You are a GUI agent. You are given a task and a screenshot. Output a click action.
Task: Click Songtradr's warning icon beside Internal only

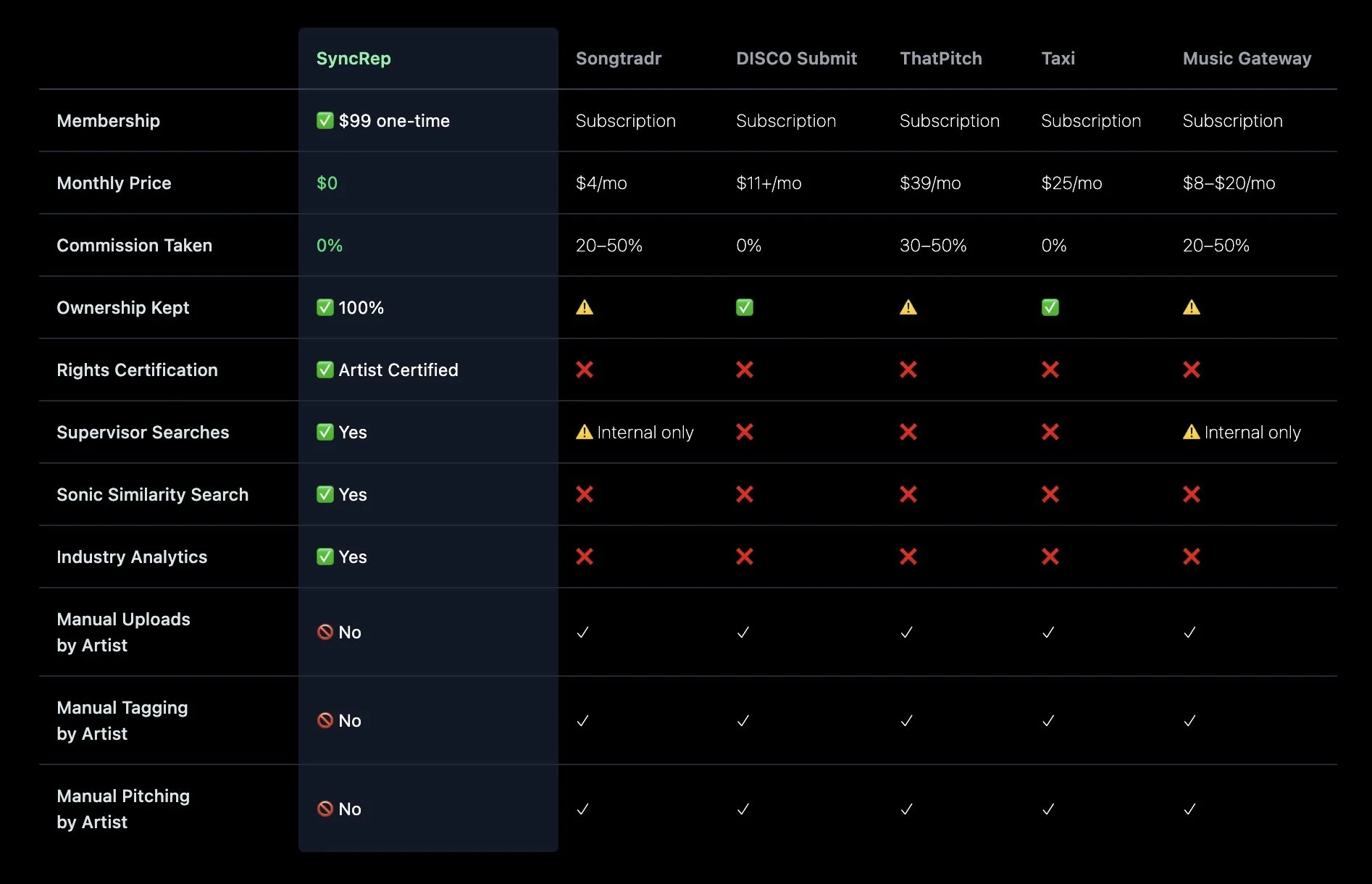pos(585,432)
